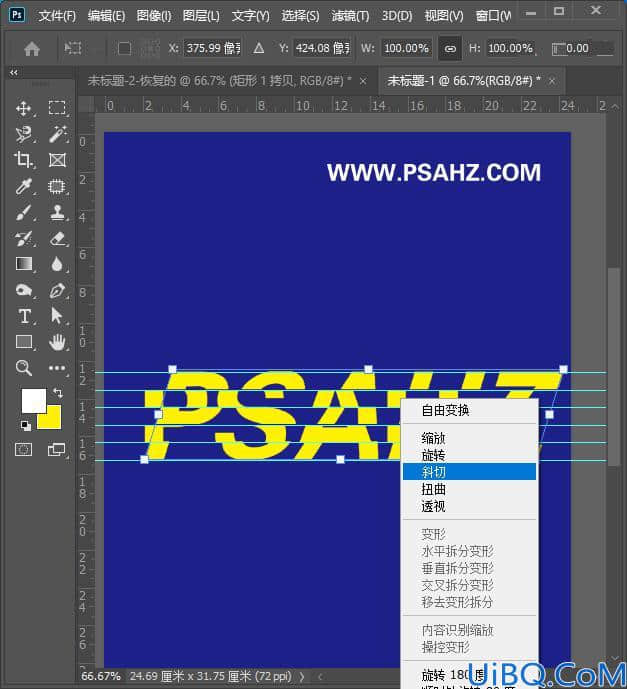Screen dimensions: 627x689
Task: Click the 66.67% zoom level field
Action: [101, 676]
